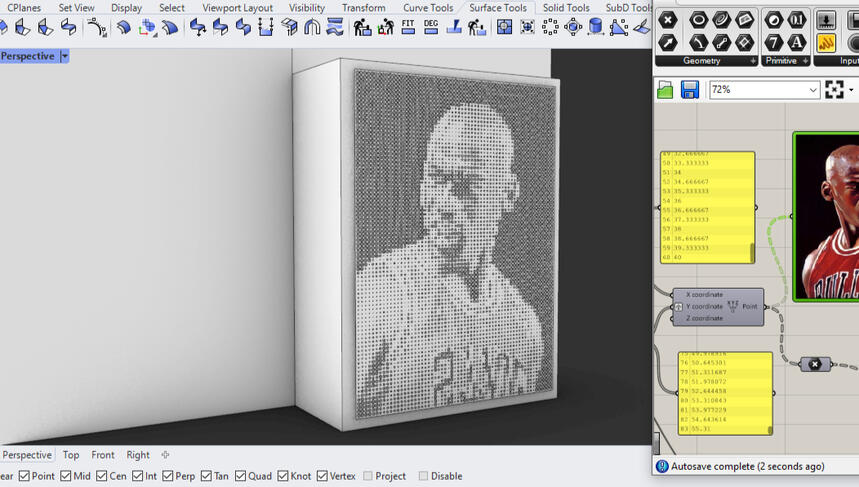Select the Boolean parameter icon in Primitive
859x487 pixels.
(774, 21)
